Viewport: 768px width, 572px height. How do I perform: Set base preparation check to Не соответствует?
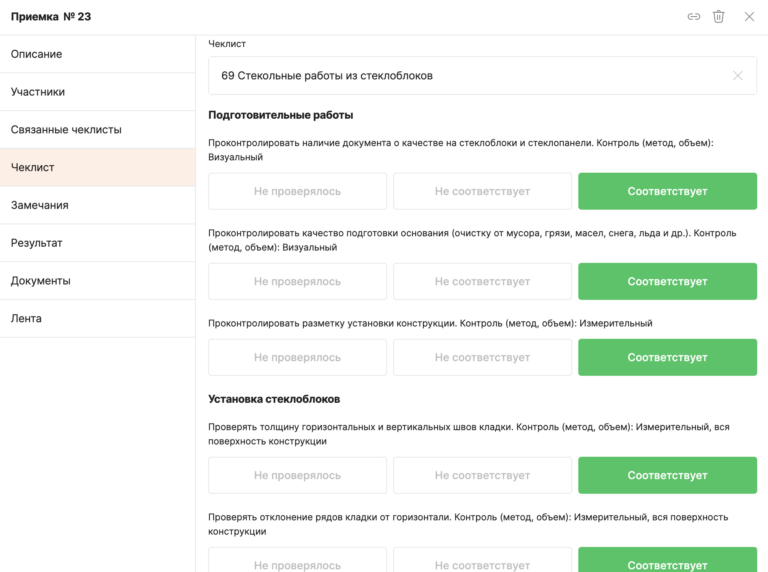pyautogui.click(x=482, y=282)
